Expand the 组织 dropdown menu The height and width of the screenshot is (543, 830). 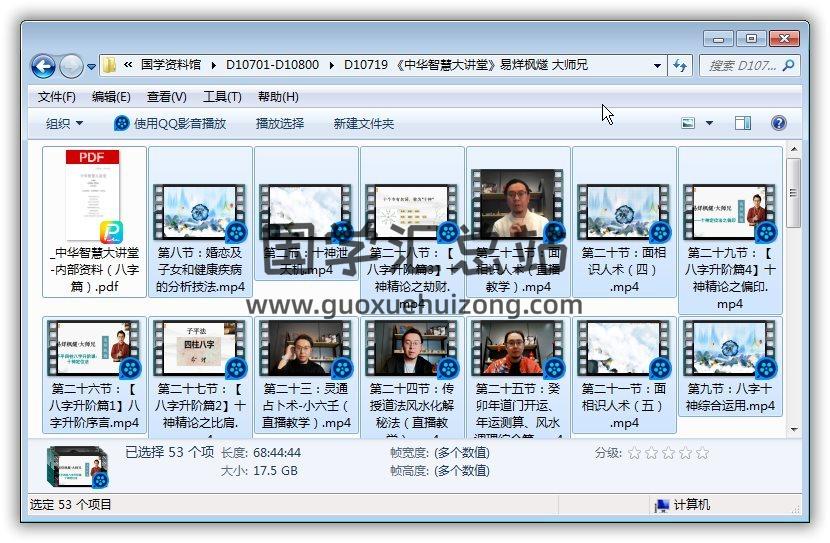[64, 123]
